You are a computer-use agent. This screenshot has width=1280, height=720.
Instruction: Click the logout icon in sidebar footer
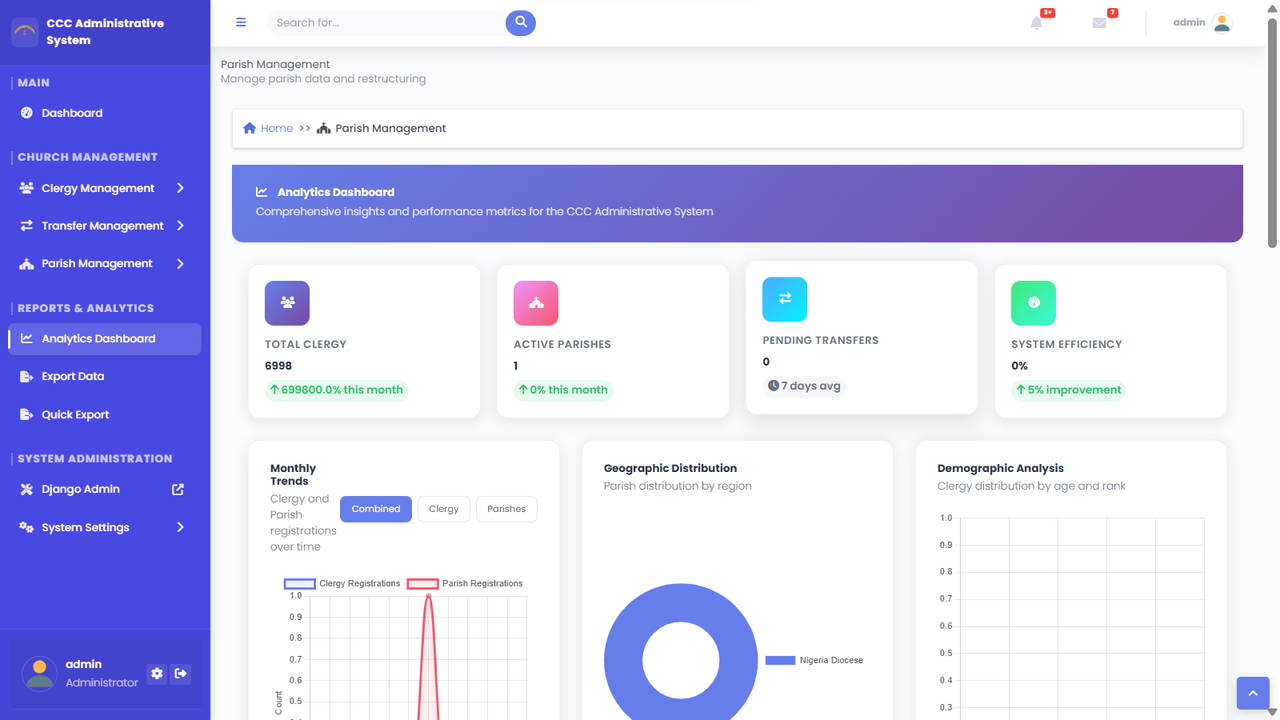coord(181,674)
